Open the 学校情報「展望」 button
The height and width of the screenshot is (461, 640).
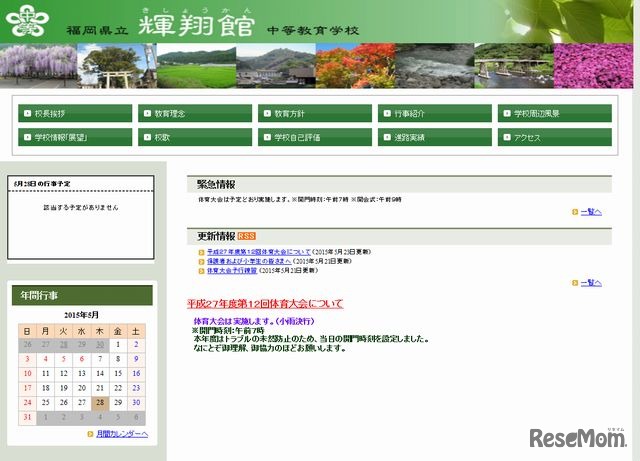75,137
